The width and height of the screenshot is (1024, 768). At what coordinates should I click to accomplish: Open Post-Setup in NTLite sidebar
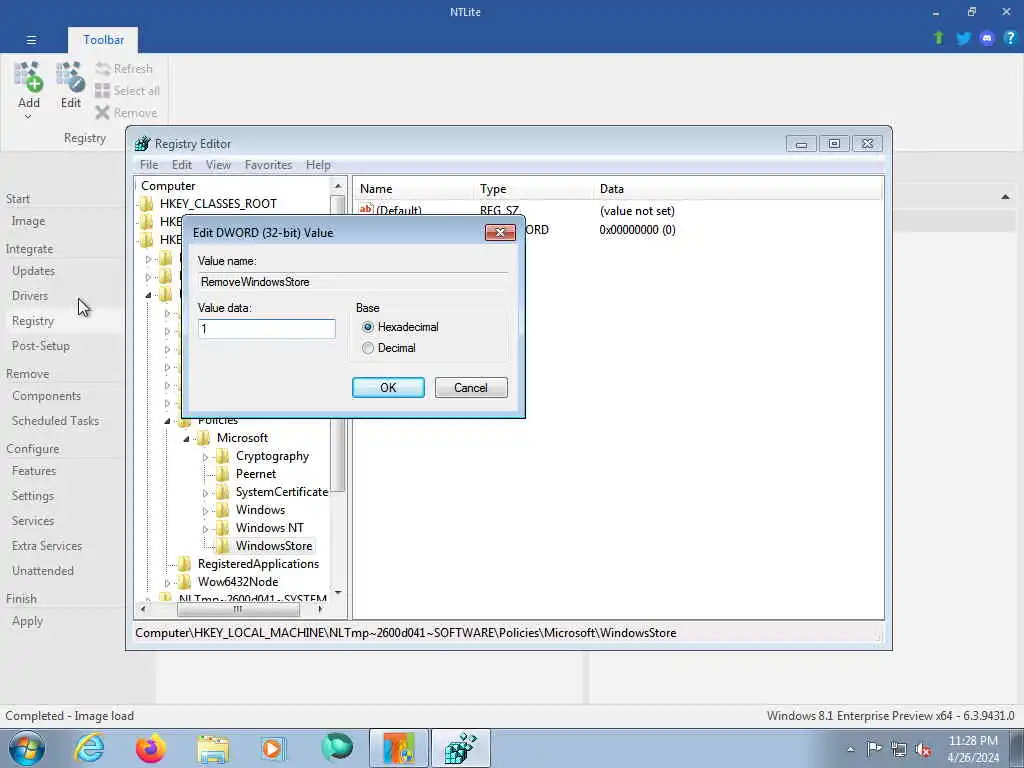(40, 346)
